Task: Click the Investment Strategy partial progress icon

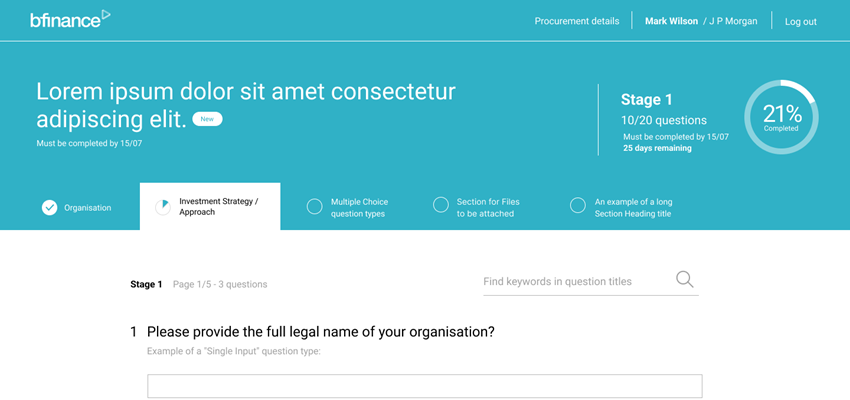Action: click(x=163, y=207)
